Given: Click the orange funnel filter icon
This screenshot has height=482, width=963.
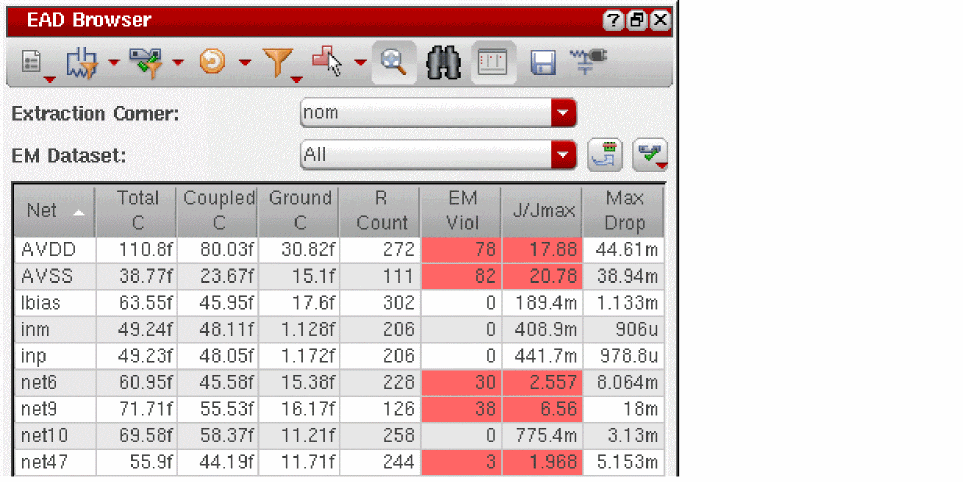Looking at the screenshot, I should pyautogui.click(x=278, y=63).
